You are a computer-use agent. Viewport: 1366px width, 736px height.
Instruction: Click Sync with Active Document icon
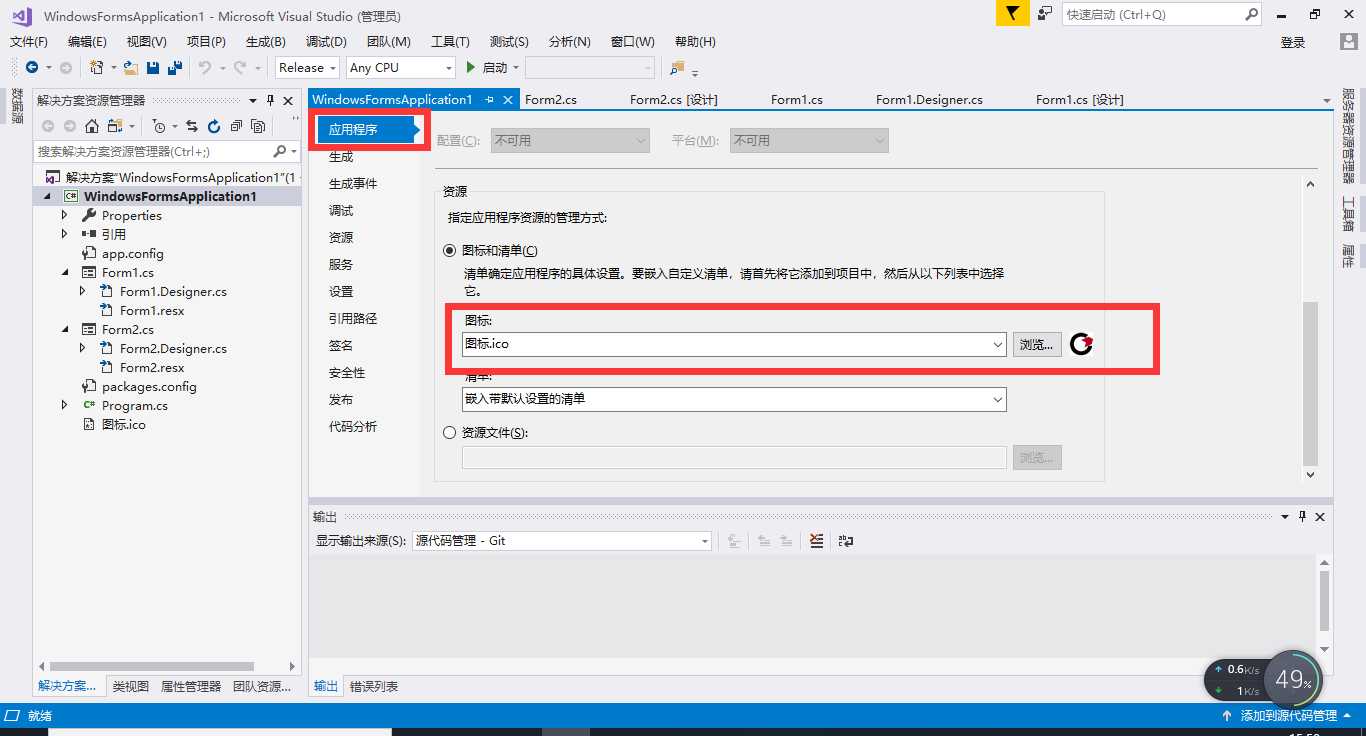[x=192, y=126]
